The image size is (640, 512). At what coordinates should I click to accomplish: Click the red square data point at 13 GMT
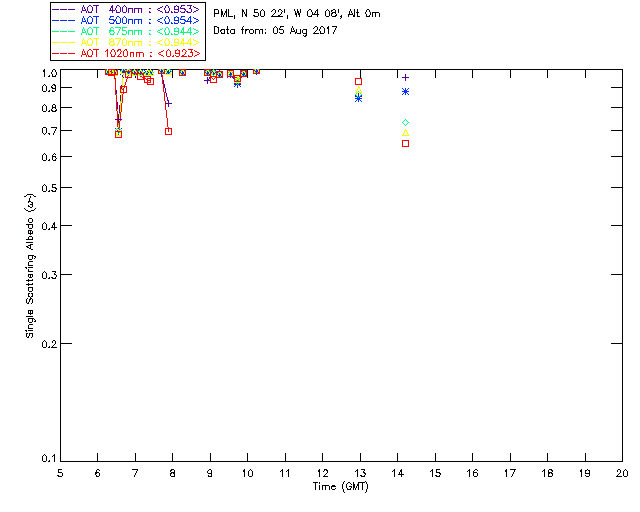coord(358,81)
